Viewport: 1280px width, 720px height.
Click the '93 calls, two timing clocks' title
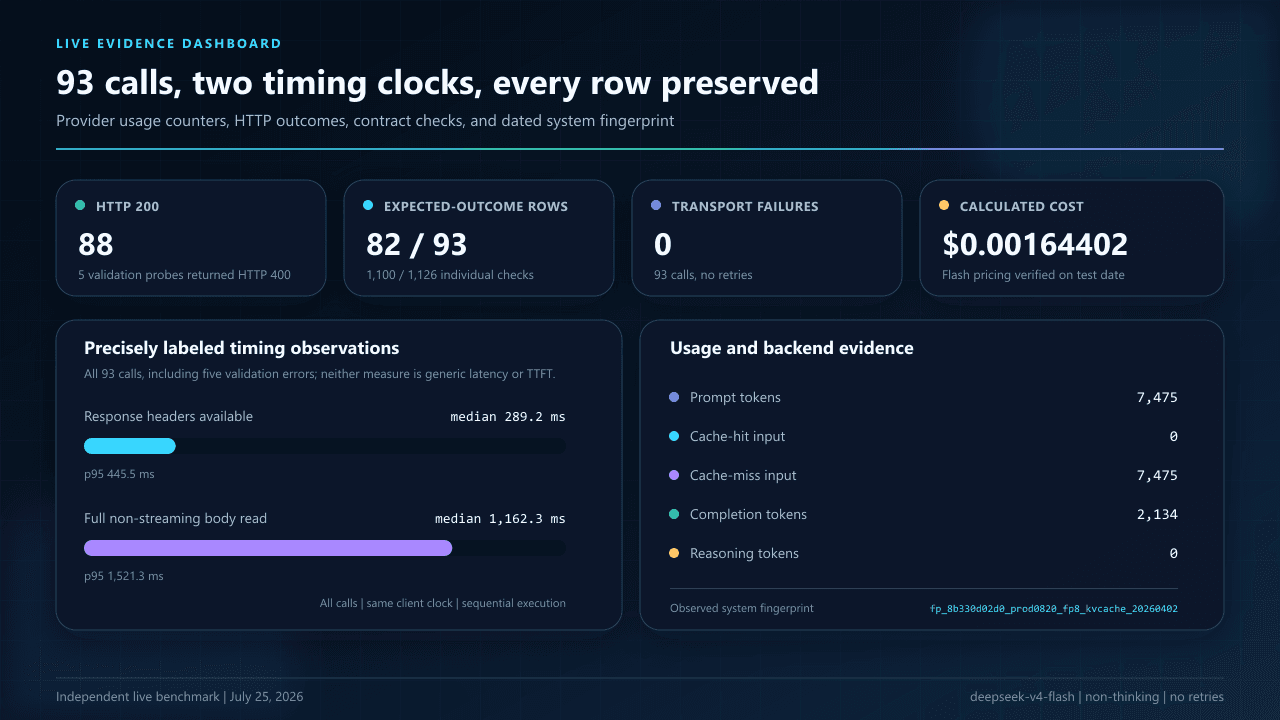pyautogui.click(x=437, y=83)
